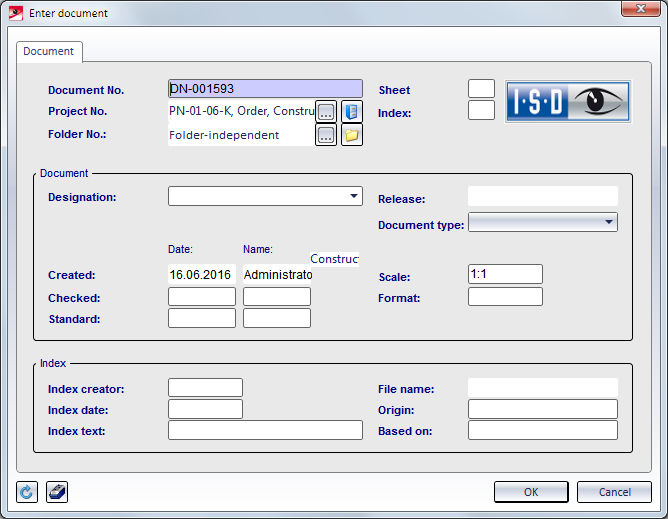Select the Scale field showing 1:1
The image size is (668, 519).
(505, 274)
